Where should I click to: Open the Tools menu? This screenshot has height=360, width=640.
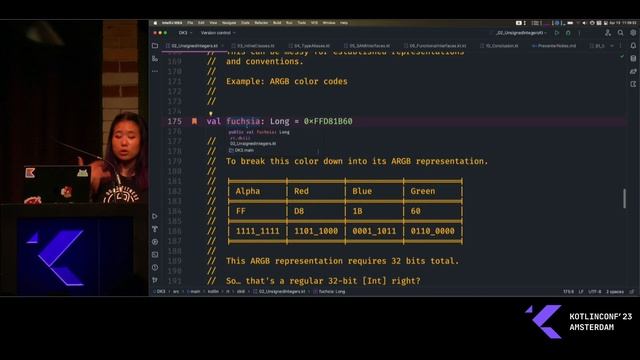[302, 23]
